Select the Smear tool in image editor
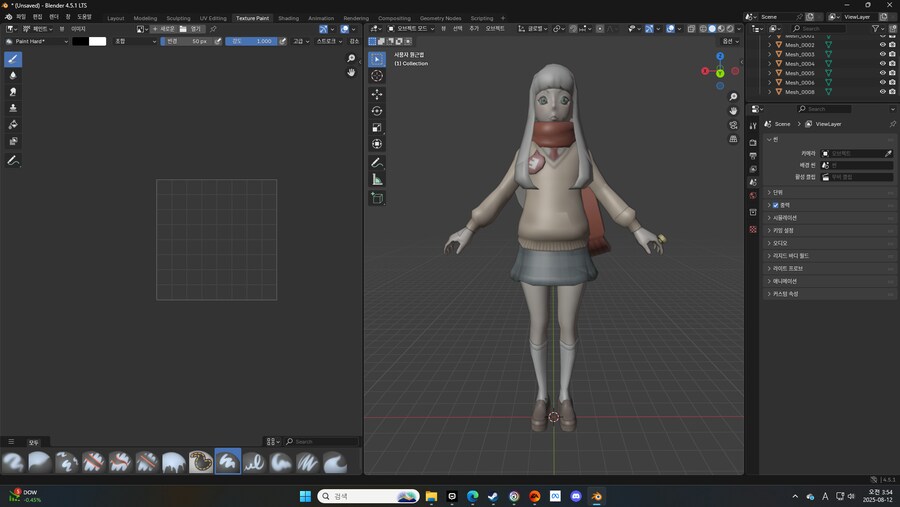900x507 pixels. pyautogui.click(x=13, y=92)
